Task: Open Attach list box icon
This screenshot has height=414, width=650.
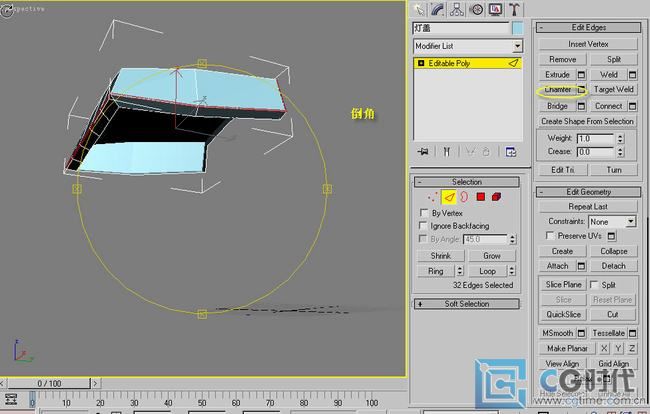Action: (x=581, y=266)
